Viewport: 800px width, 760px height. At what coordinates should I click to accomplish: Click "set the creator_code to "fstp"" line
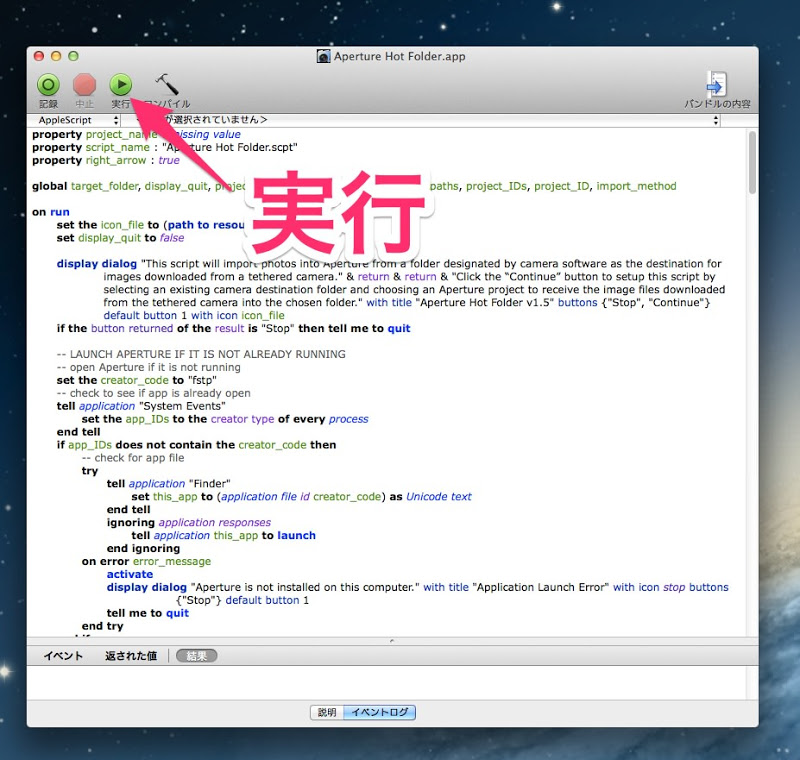[x=136, y=381]
